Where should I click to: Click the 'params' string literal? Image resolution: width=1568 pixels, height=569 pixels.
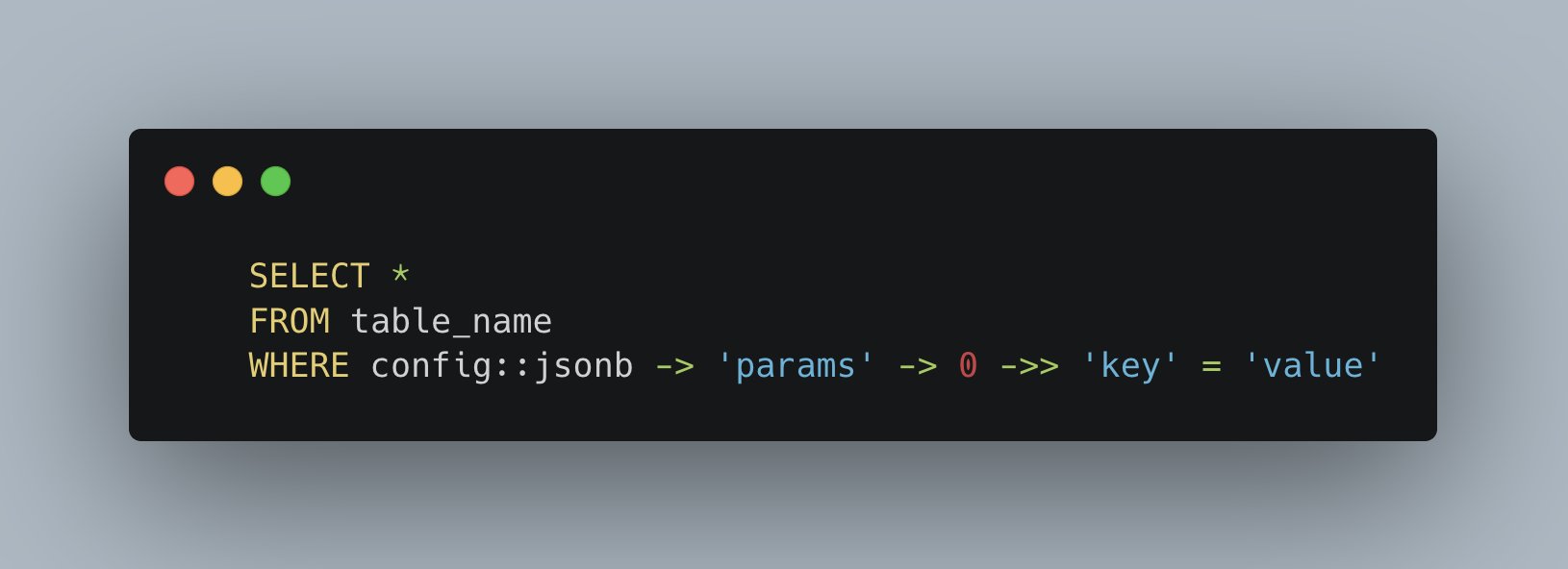coord(795,365)
